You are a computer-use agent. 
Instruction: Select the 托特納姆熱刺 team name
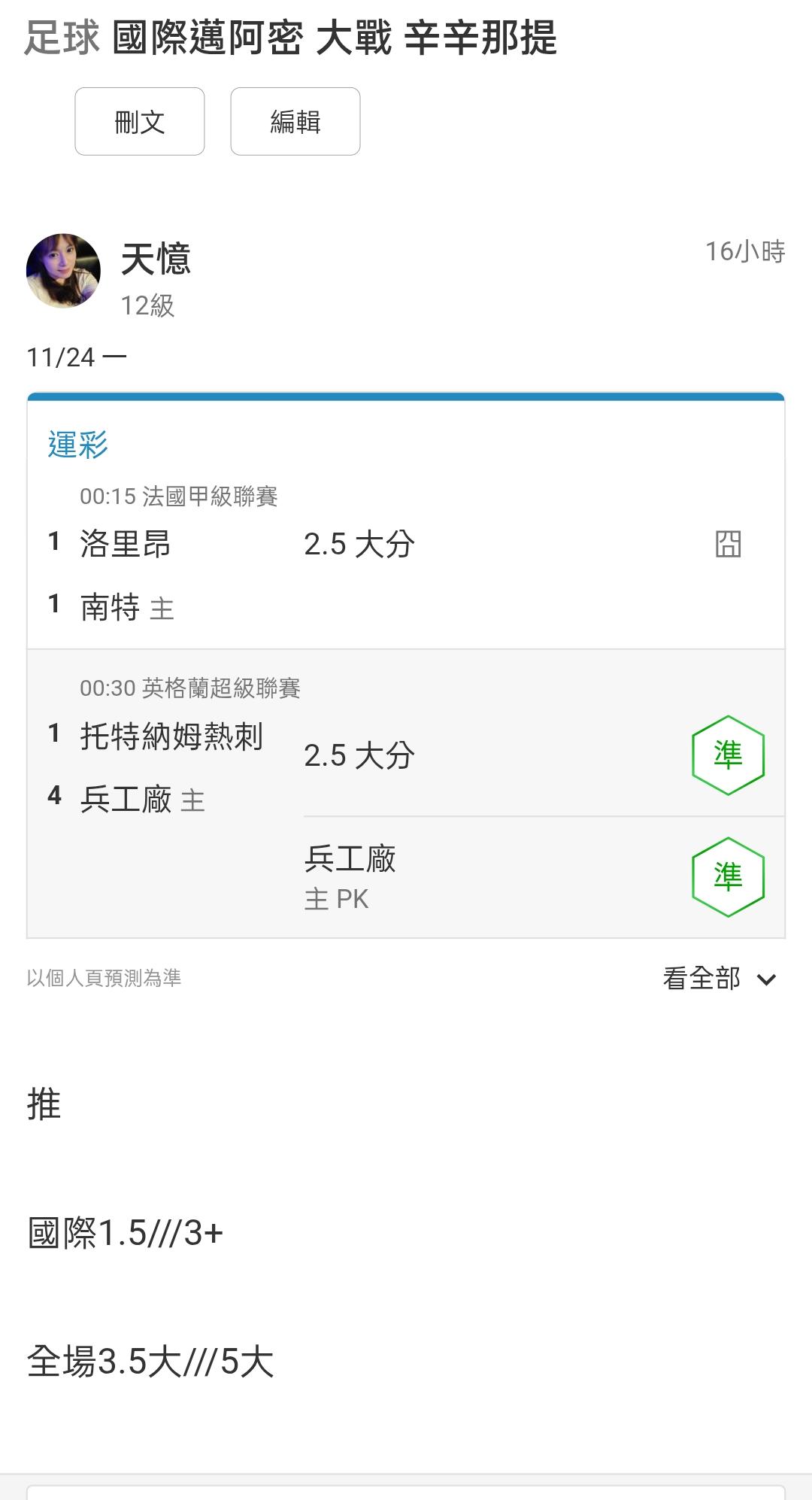point(171,736)
